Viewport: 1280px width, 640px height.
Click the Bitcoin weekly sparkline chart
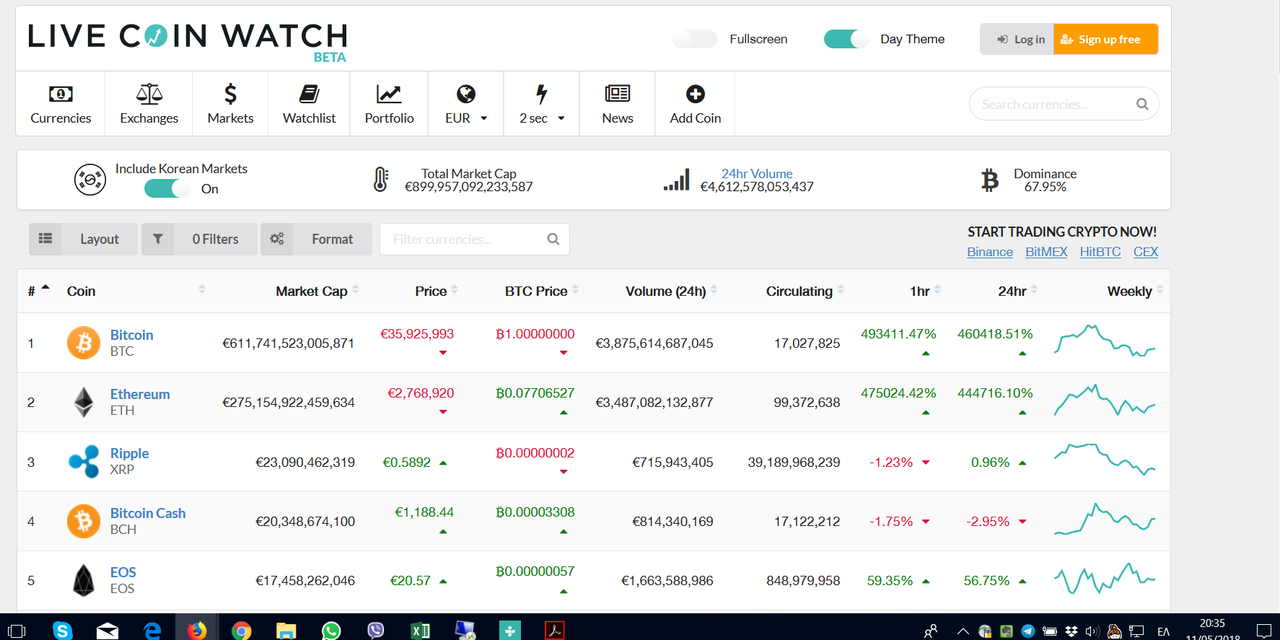tap(1105, 341)
